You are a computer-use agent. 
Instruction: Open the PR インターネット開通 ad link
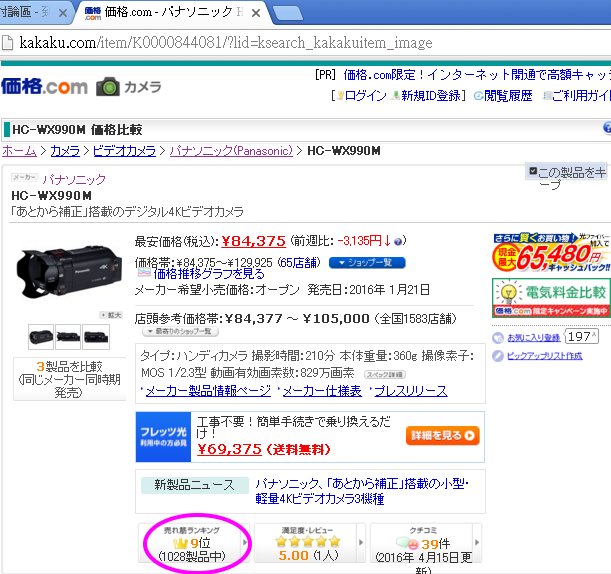477,74
